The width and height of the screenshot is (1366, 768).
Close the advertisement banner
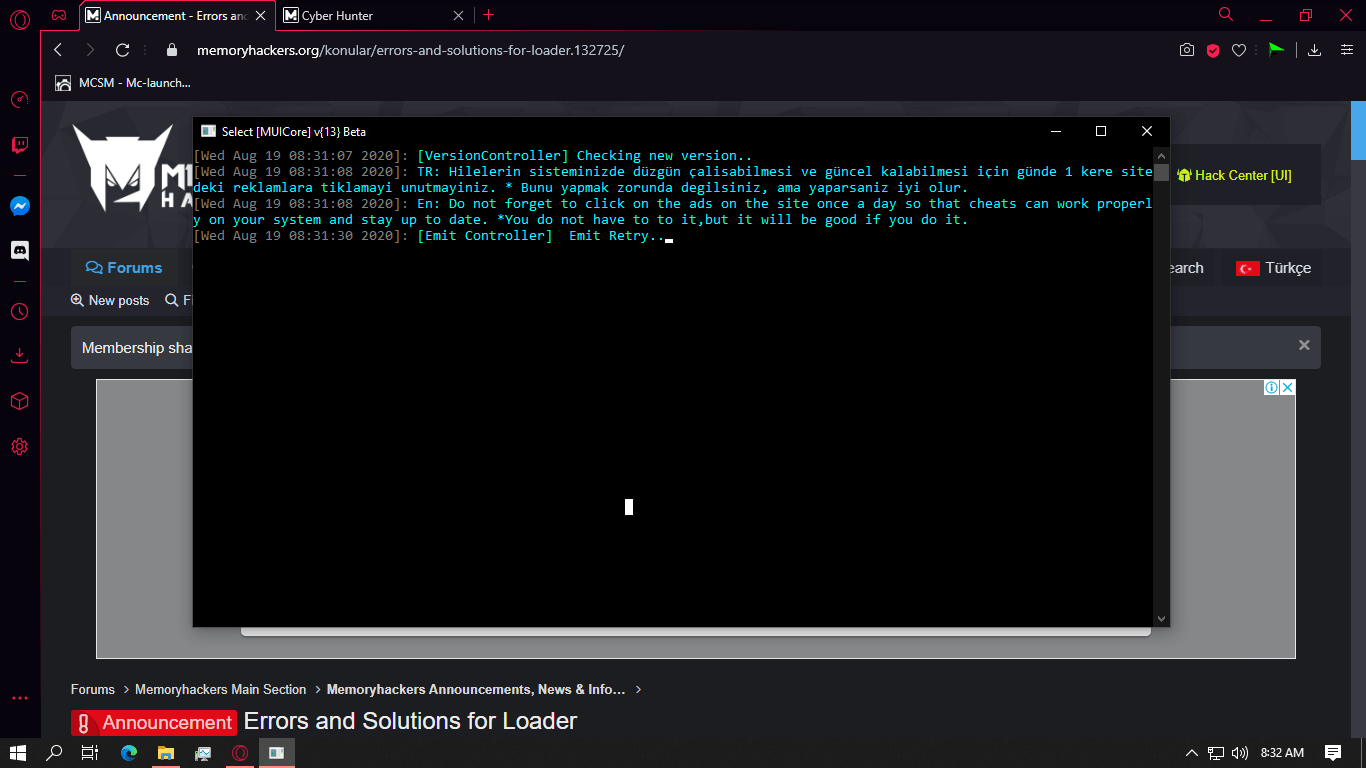pos(1287,388)
